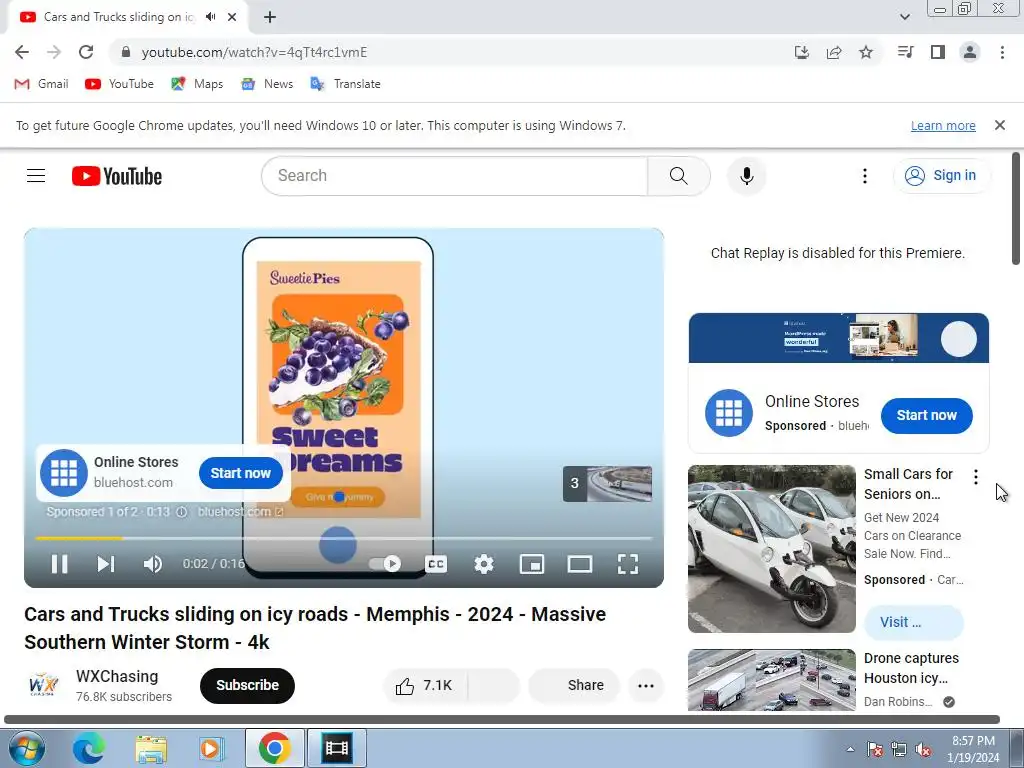Open Small Cars for Seniors ad thumbnail
This screenshot has height=768, width=1024.
pyautogui.click(x=772, y=549)
